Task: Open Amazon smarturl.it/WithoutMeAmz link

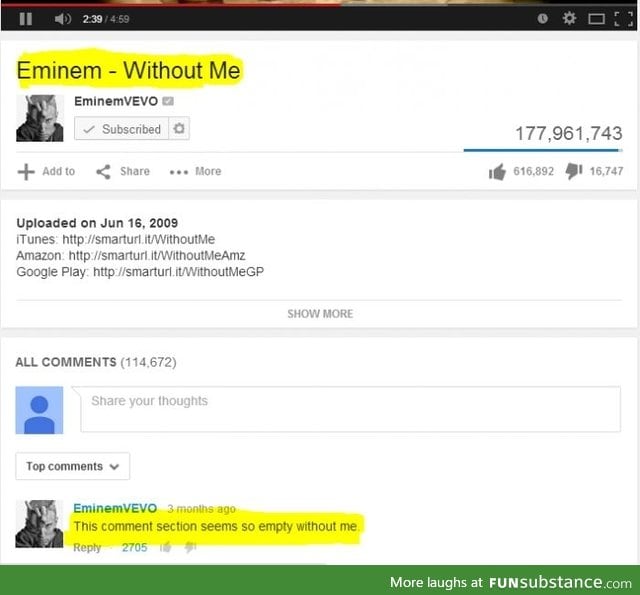Action: coord(157,256)
